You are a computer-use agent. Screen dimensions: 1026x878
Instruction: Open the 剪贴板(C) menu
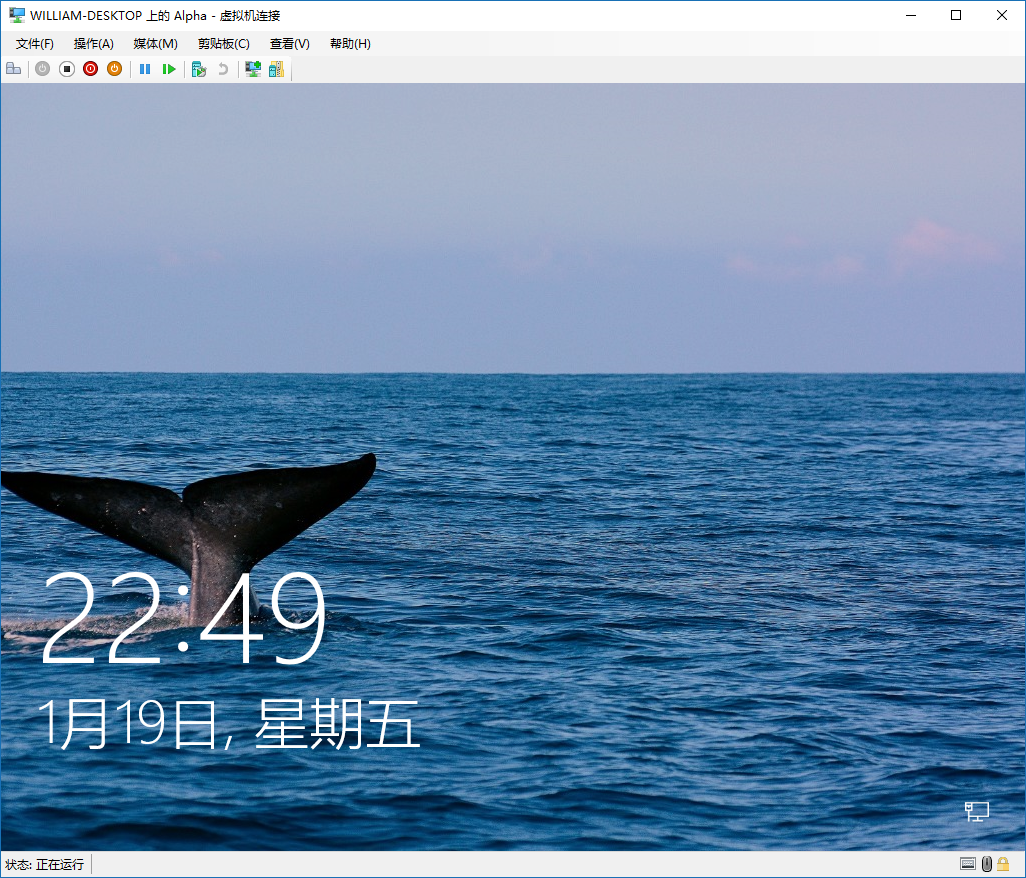(222, 43)
